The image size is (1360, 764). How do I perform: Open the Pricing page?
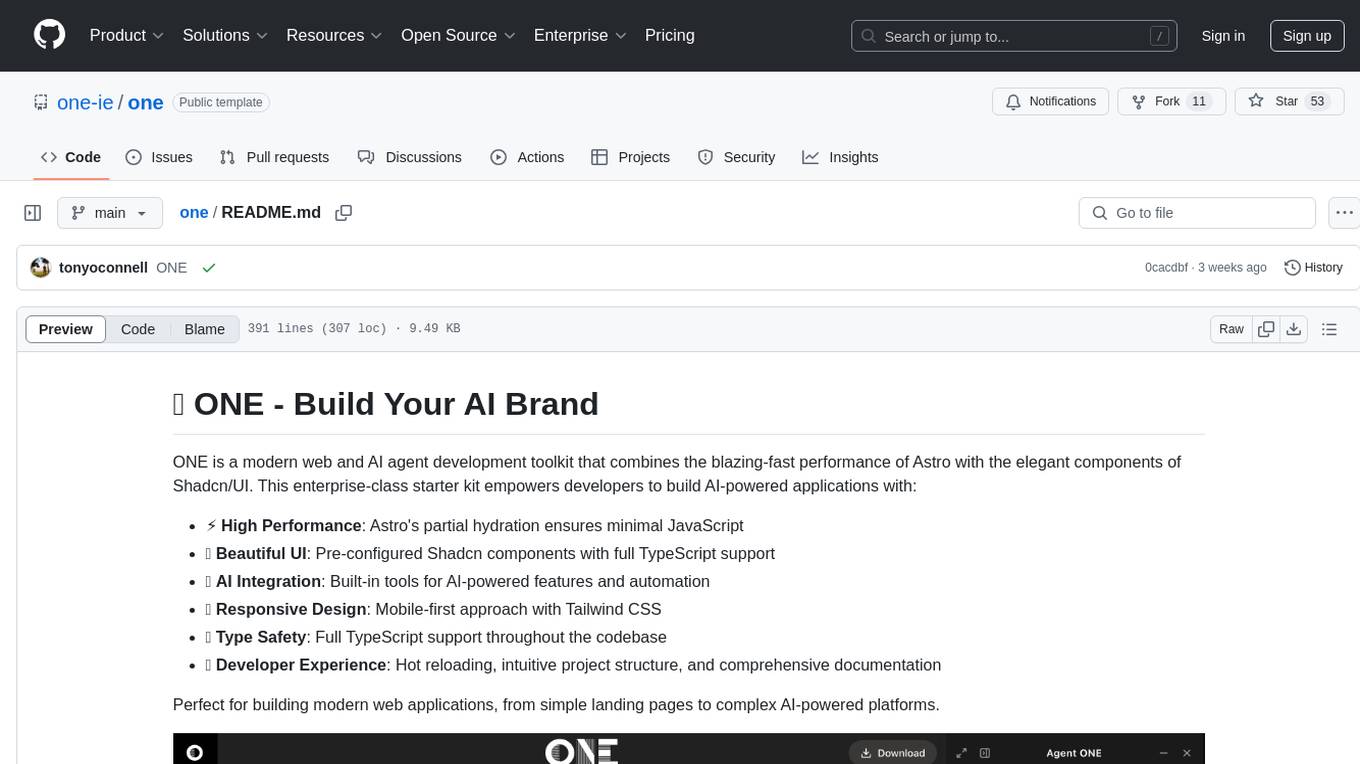(670, 35)
